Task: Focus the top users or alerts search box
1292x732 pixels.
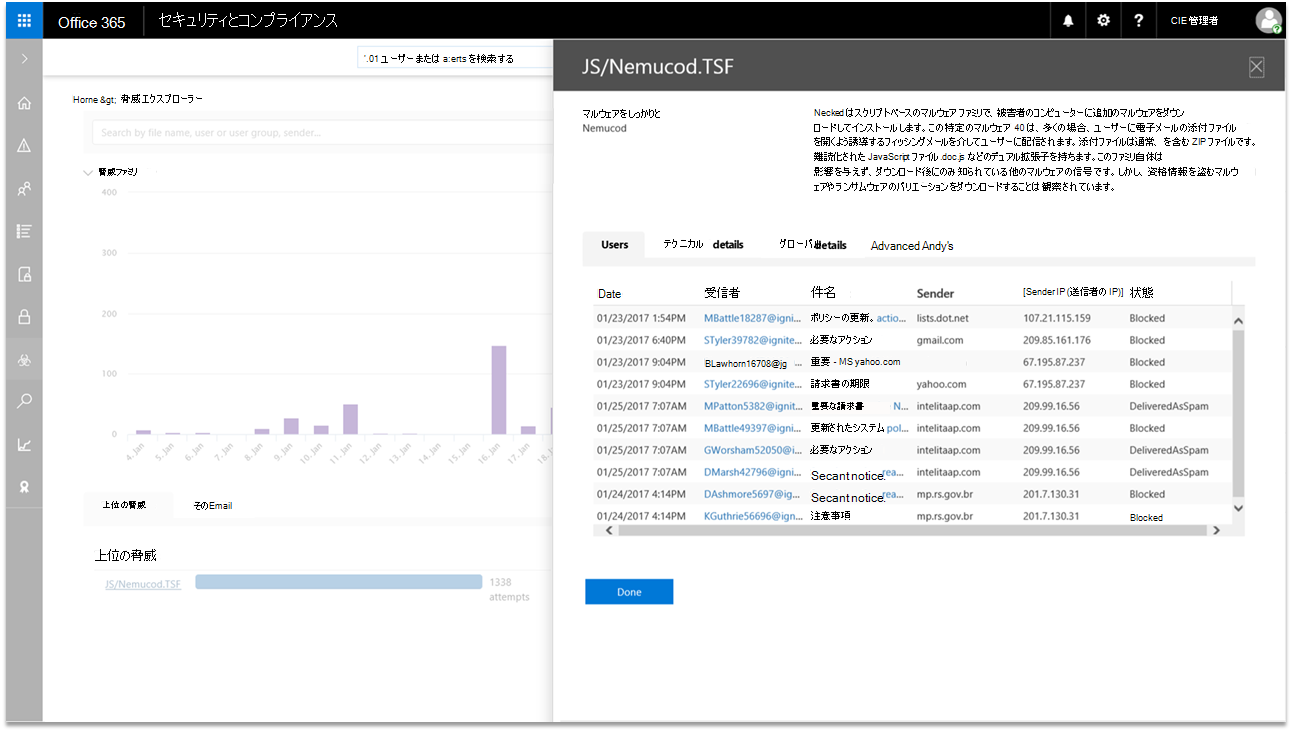Action: pyautogui.click(x=455, y=59)
